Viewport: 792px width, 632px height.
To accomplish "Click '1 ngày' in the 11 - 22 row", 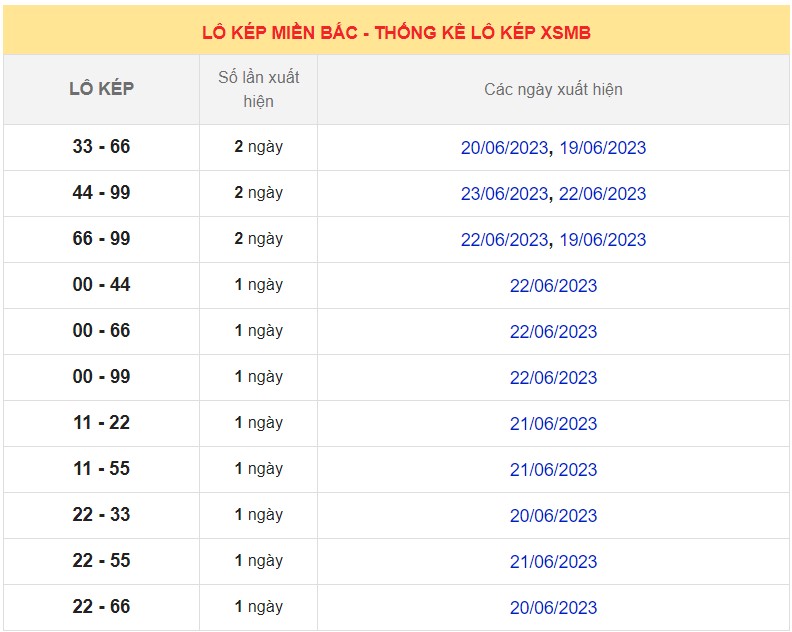I will point(259,423).
